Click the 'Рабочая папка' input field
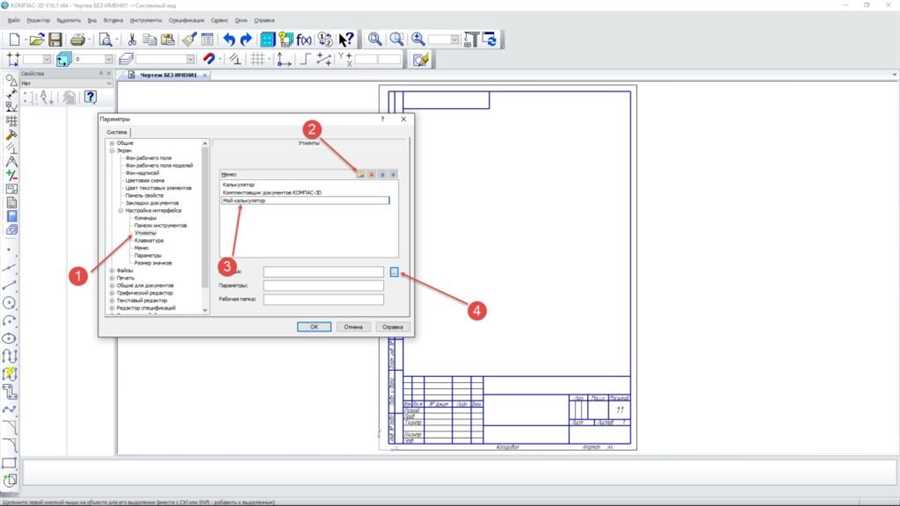This screenshot has height=506, width=900. (324, 299)
